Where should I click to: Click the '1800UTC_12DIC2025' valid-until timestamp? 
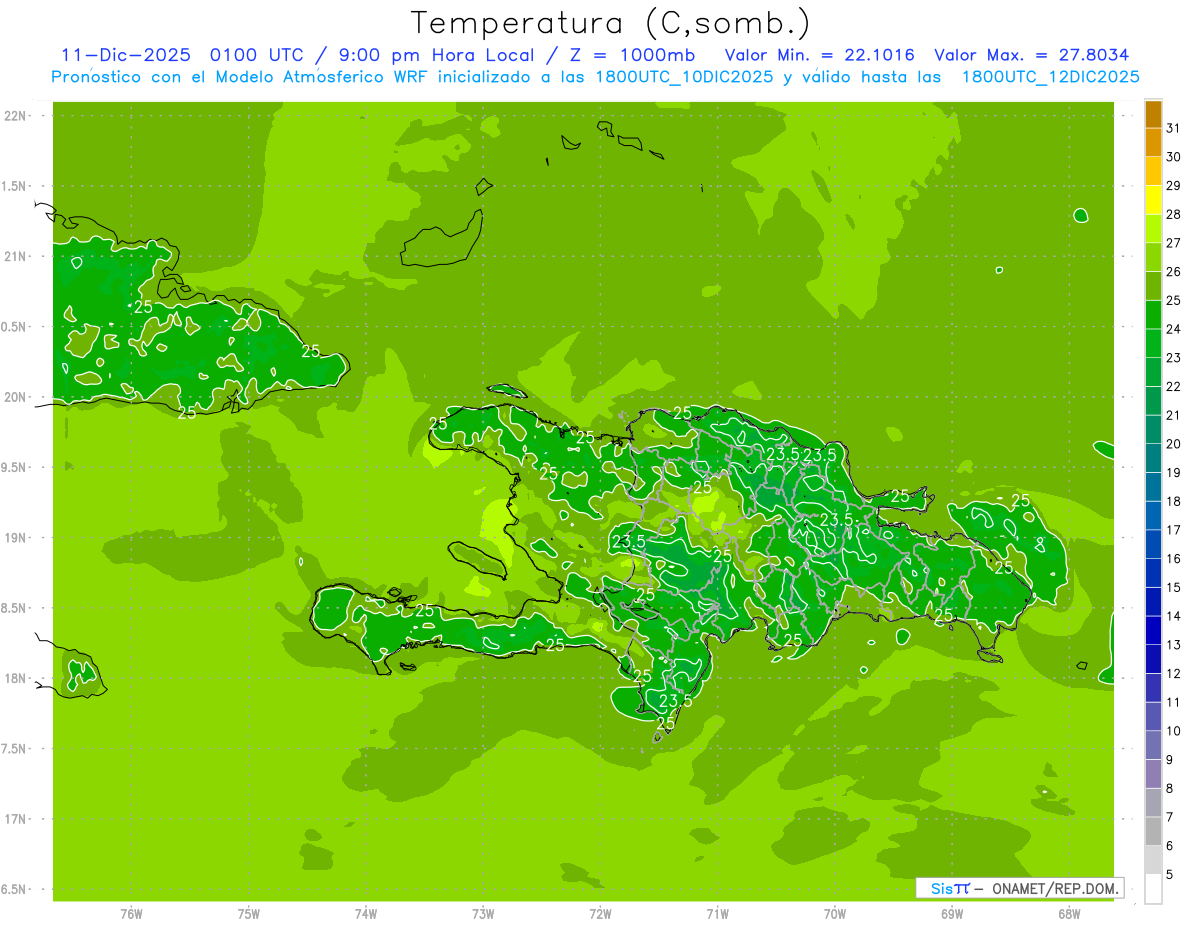tap(1050, 76)
